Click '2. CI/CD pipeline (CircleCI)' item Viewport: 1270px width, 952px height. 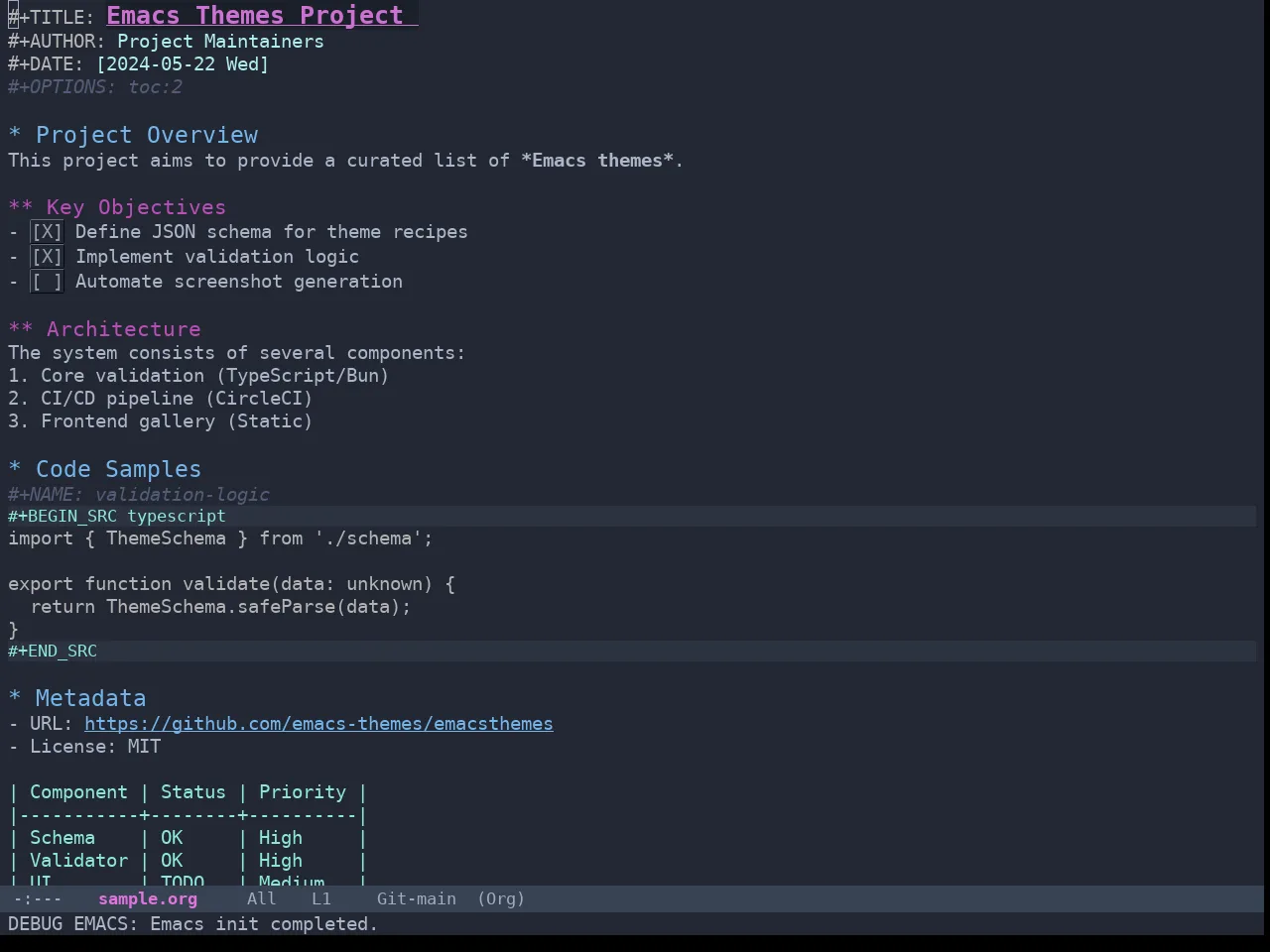click(x=161, y=399)
